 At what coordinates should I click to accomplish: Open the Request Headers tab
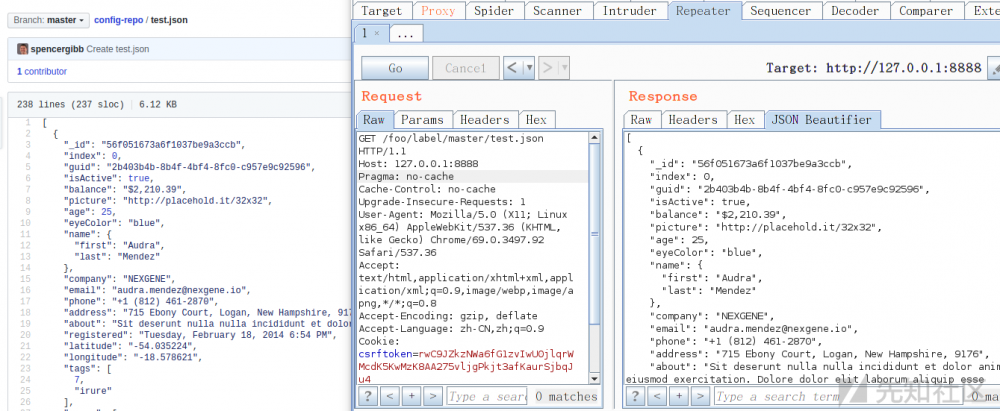(x=485, y=119)
